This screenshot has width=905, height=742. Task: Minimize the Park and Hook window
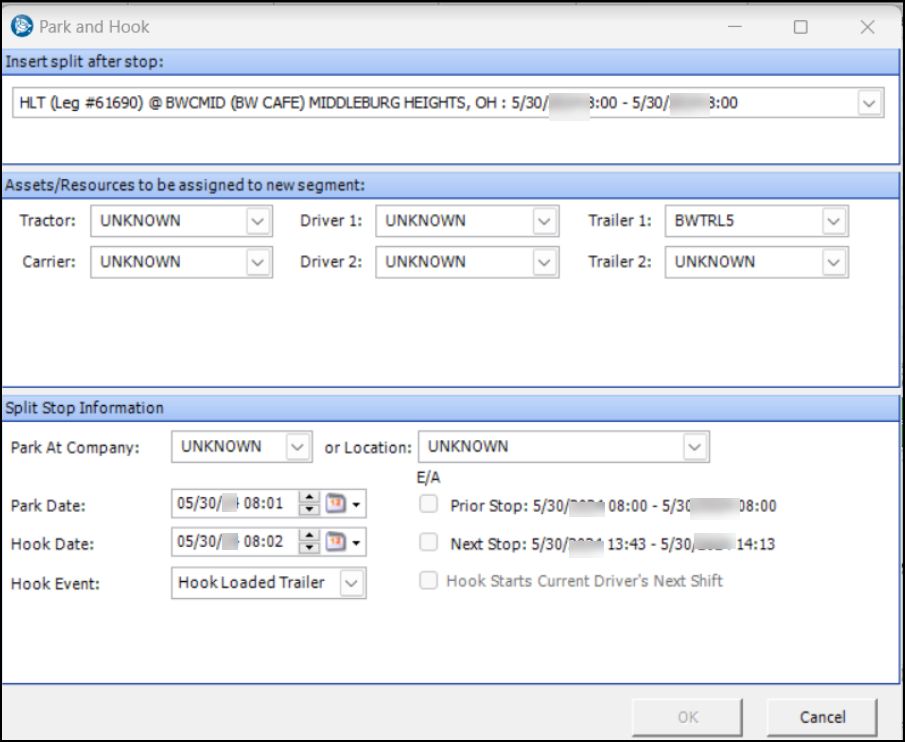tap(735, 27)
